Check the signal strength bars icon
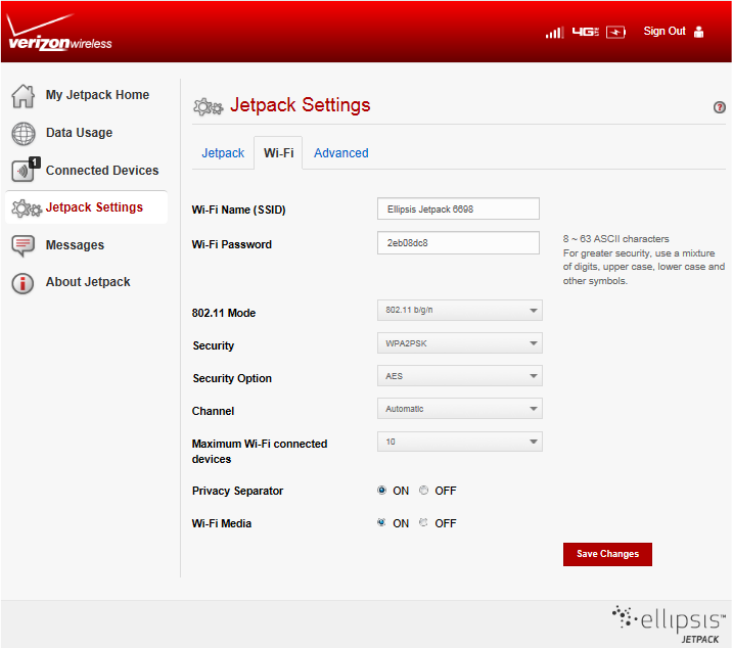The image size is (732, 648). (x=555, y=32)
